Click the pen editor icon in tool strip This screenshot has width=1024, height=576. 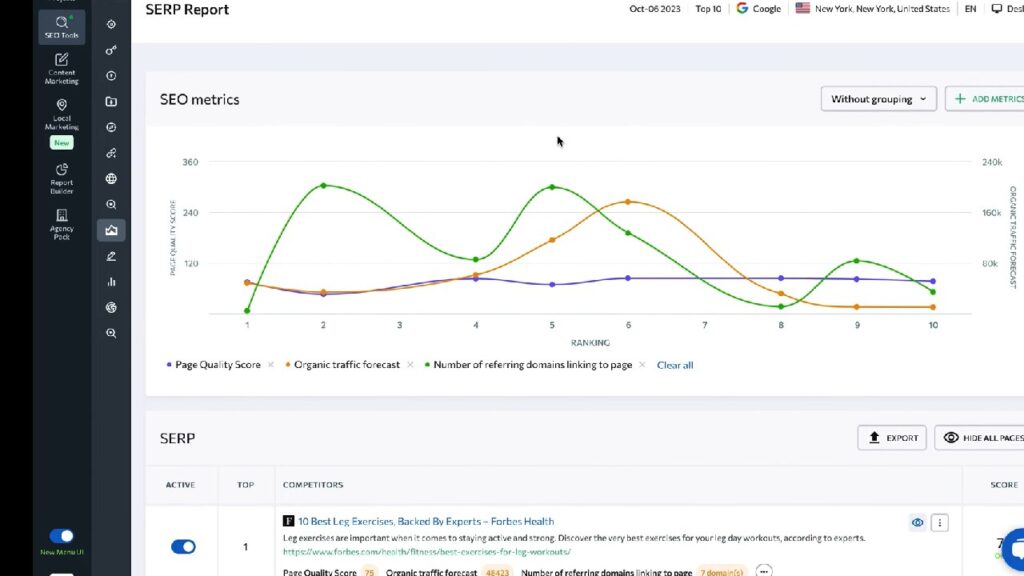pyautogui.click(x=111, y=256)
